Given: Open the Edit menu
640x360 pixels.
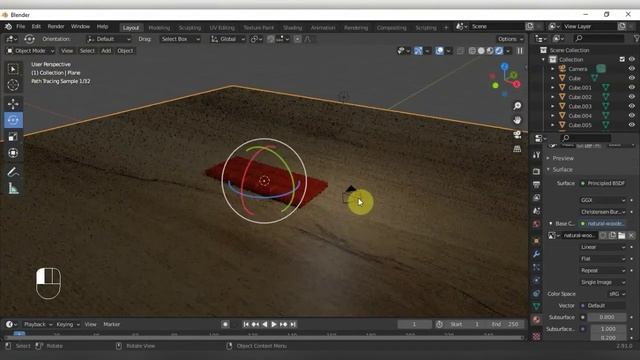Looking at the screenshot, I should [x=36, y=27].
